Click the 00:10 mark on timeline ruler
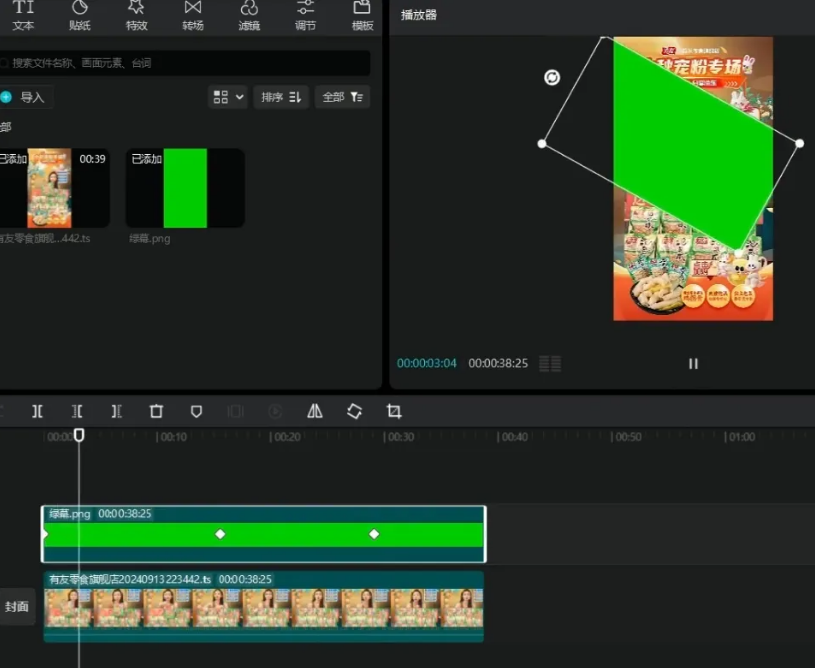This screenshot has height=668, width=815. (x=172, y=437)
